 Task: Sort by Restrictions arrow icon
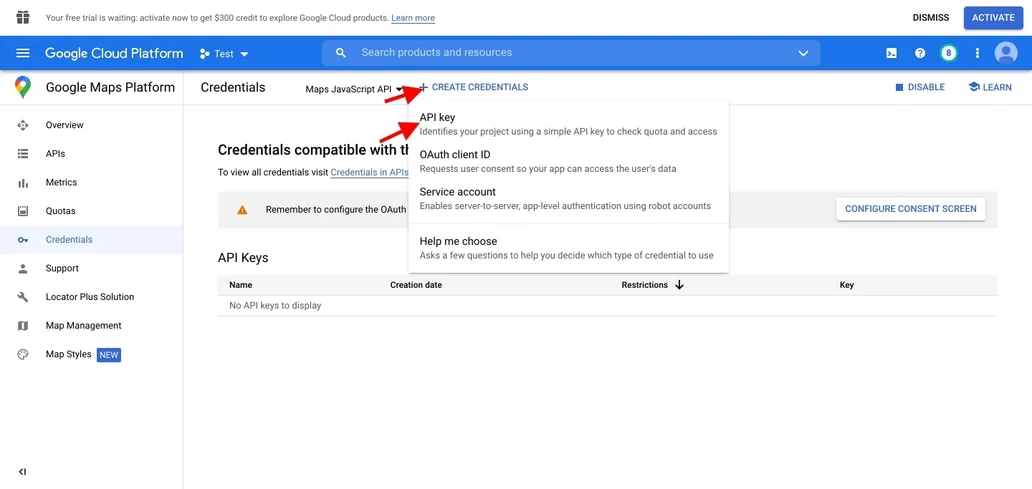pos(679,285)
